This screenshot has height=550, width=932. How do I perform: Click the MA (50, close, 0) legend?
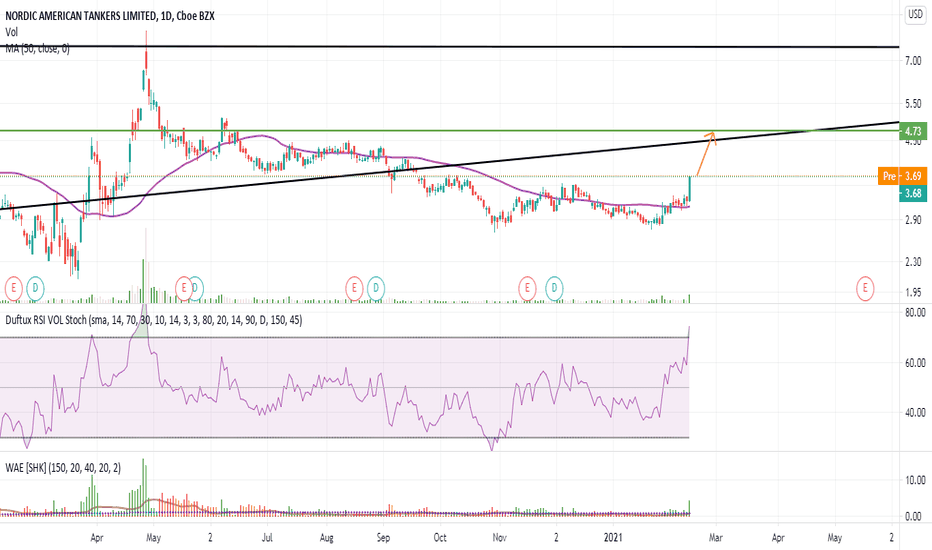[37, 49]
